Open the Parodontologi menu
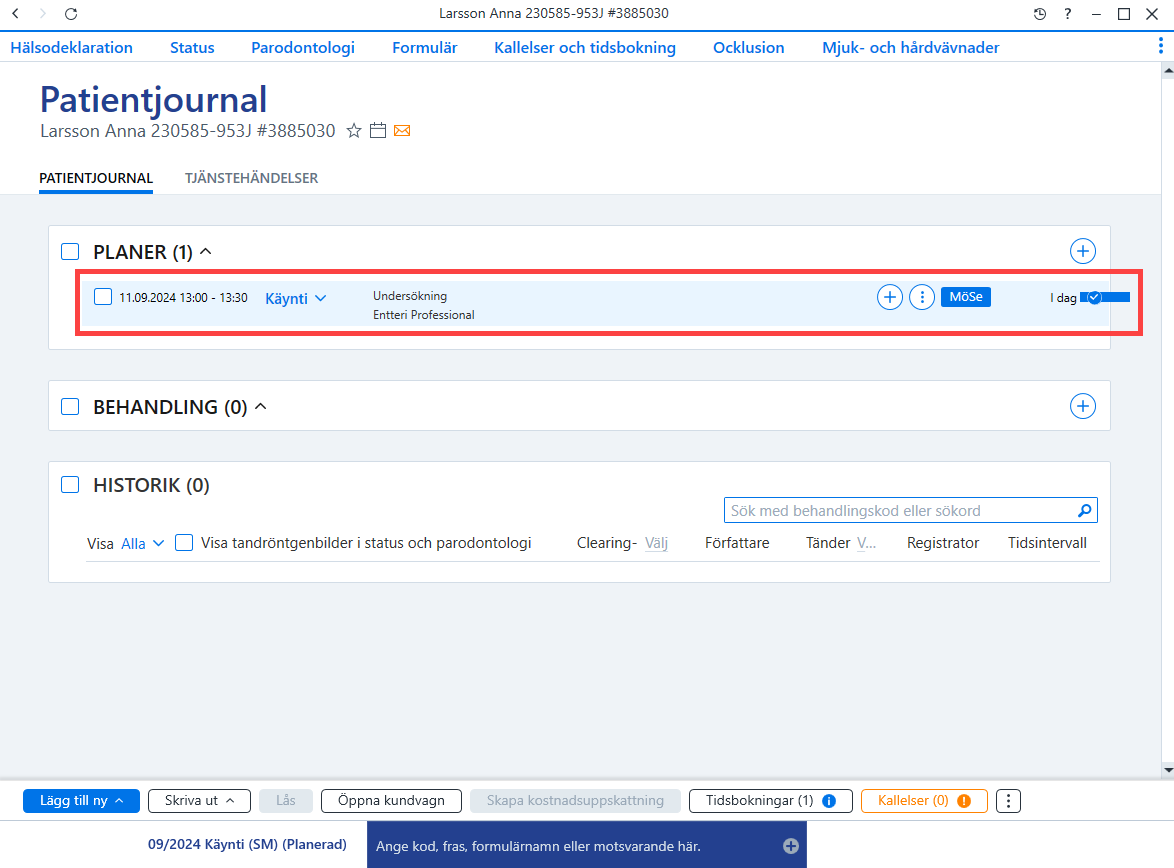 302,47
